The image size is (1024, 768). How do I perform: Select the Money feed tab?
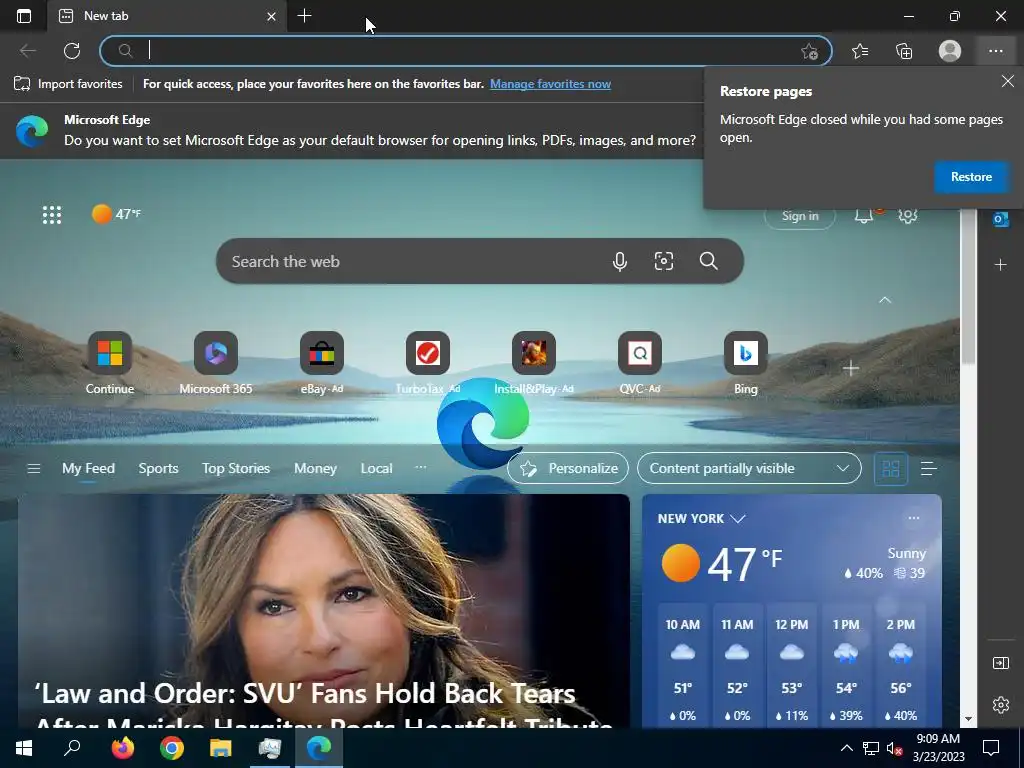click(315, 468)
